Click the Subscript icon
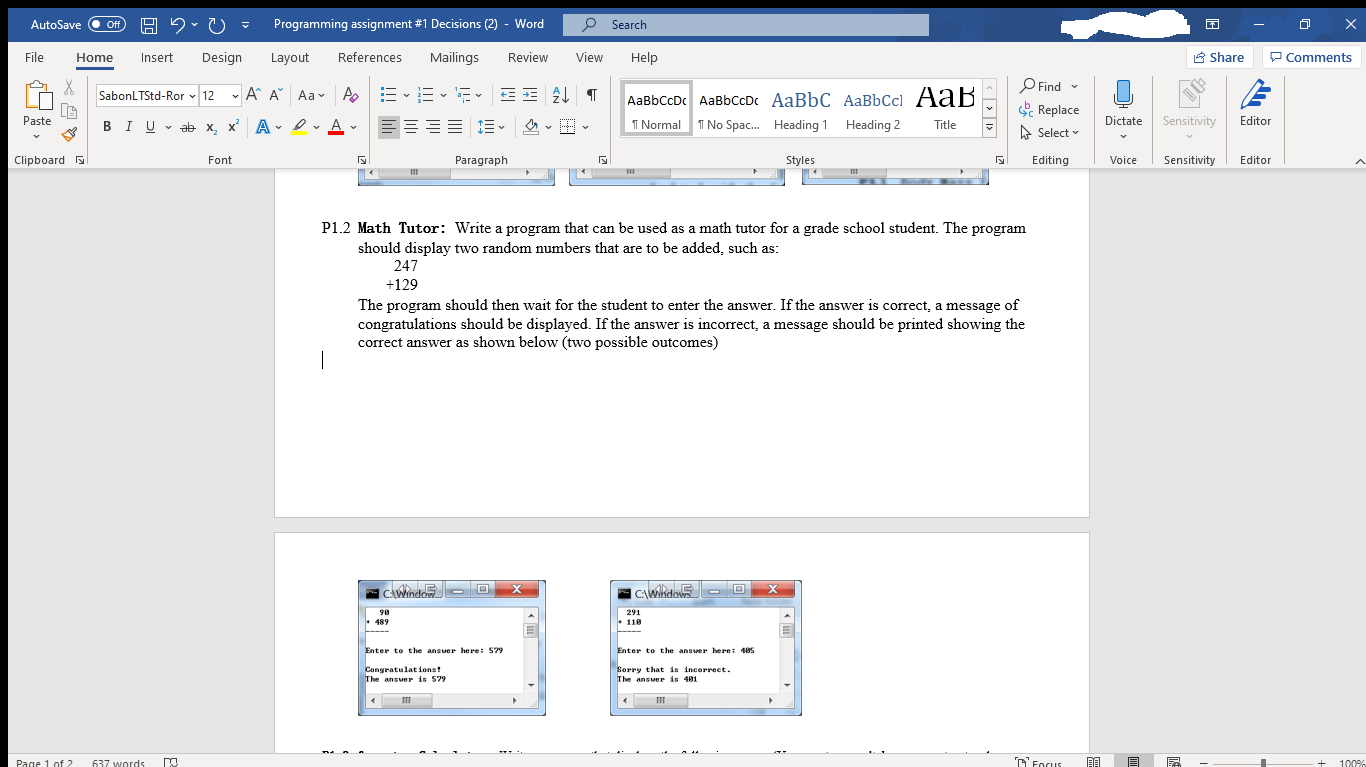Screen dimensions: 1366x767 tap(211, 126)
